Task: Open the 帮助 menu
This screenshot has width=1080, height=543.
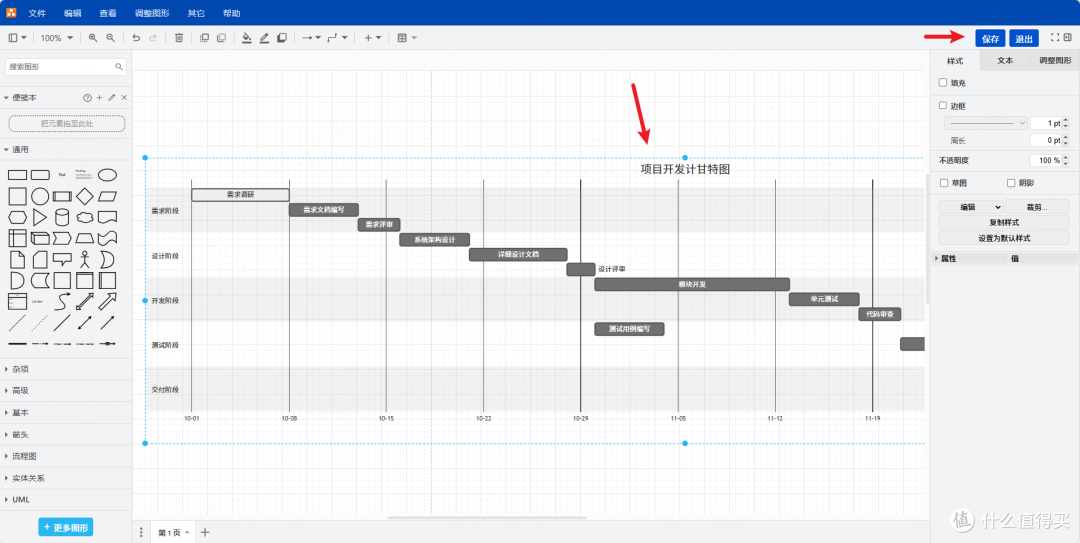Action: click(232, 13)
